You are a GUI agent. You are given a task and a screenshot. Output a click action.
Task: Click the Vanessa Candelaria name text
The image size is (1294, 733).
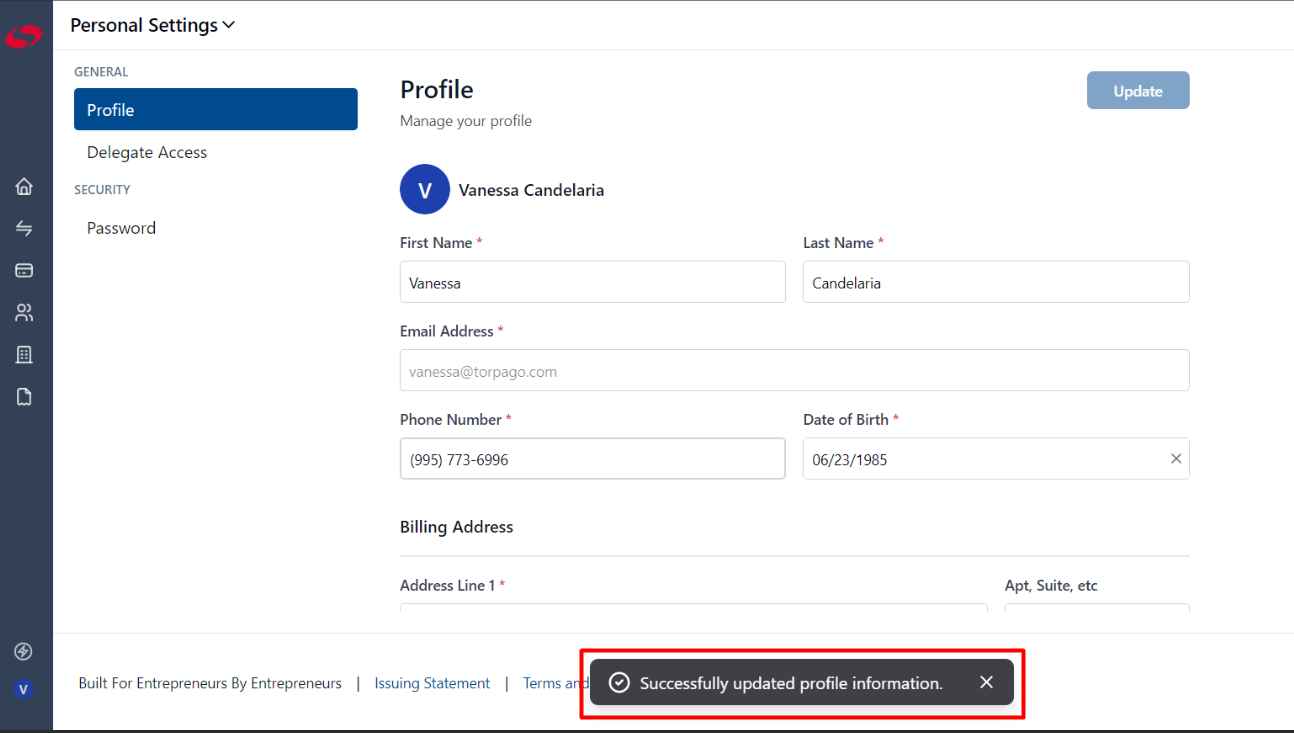pyautogui.click(x=531, y=190)
